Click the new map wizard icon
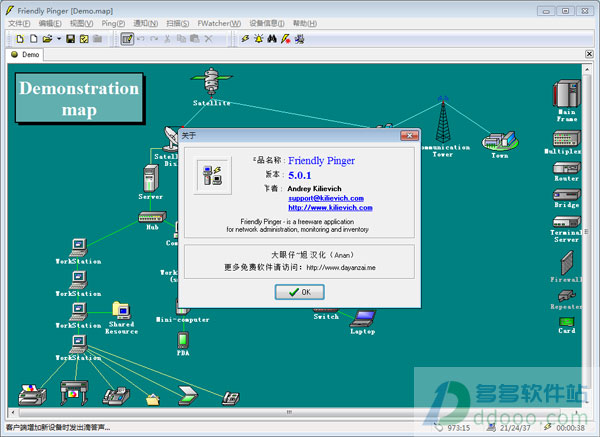The image size is (600, 437). 20,39
